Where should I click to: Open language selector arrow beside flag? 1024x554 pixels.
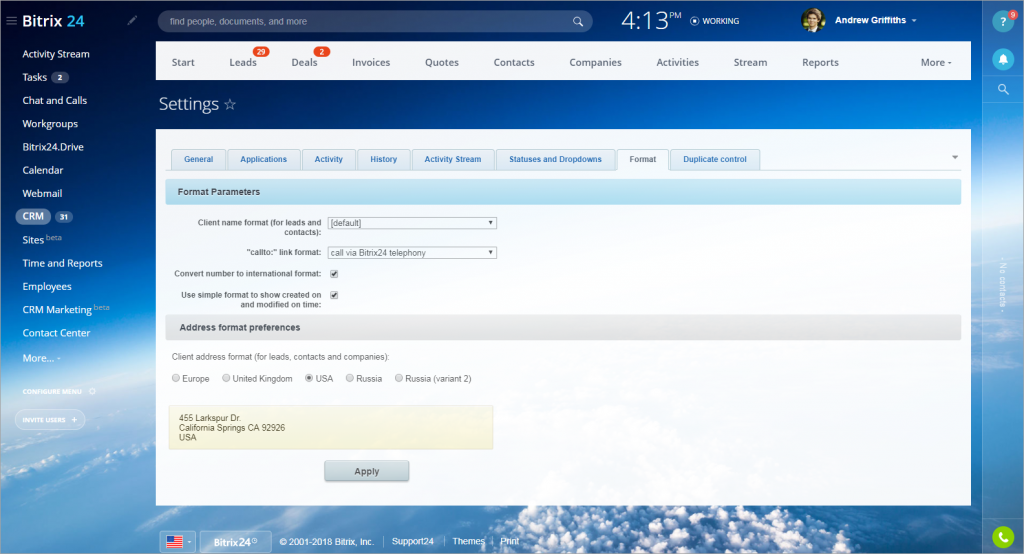189,542
